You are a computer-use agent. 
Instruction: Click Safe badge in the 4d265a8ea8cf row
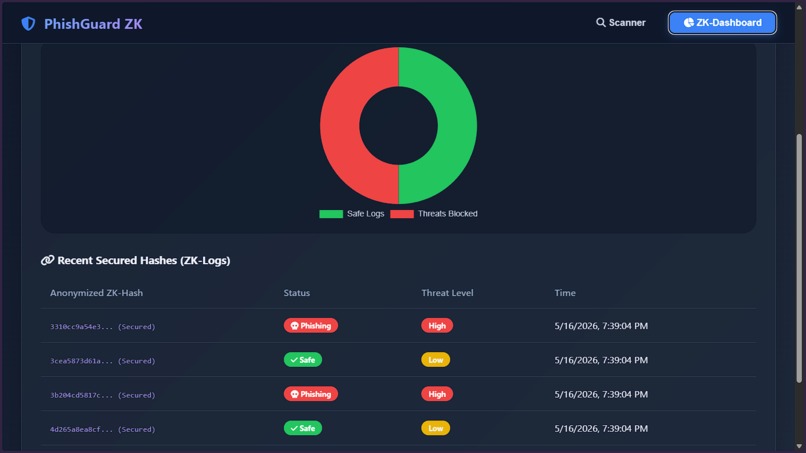point(303,428)
